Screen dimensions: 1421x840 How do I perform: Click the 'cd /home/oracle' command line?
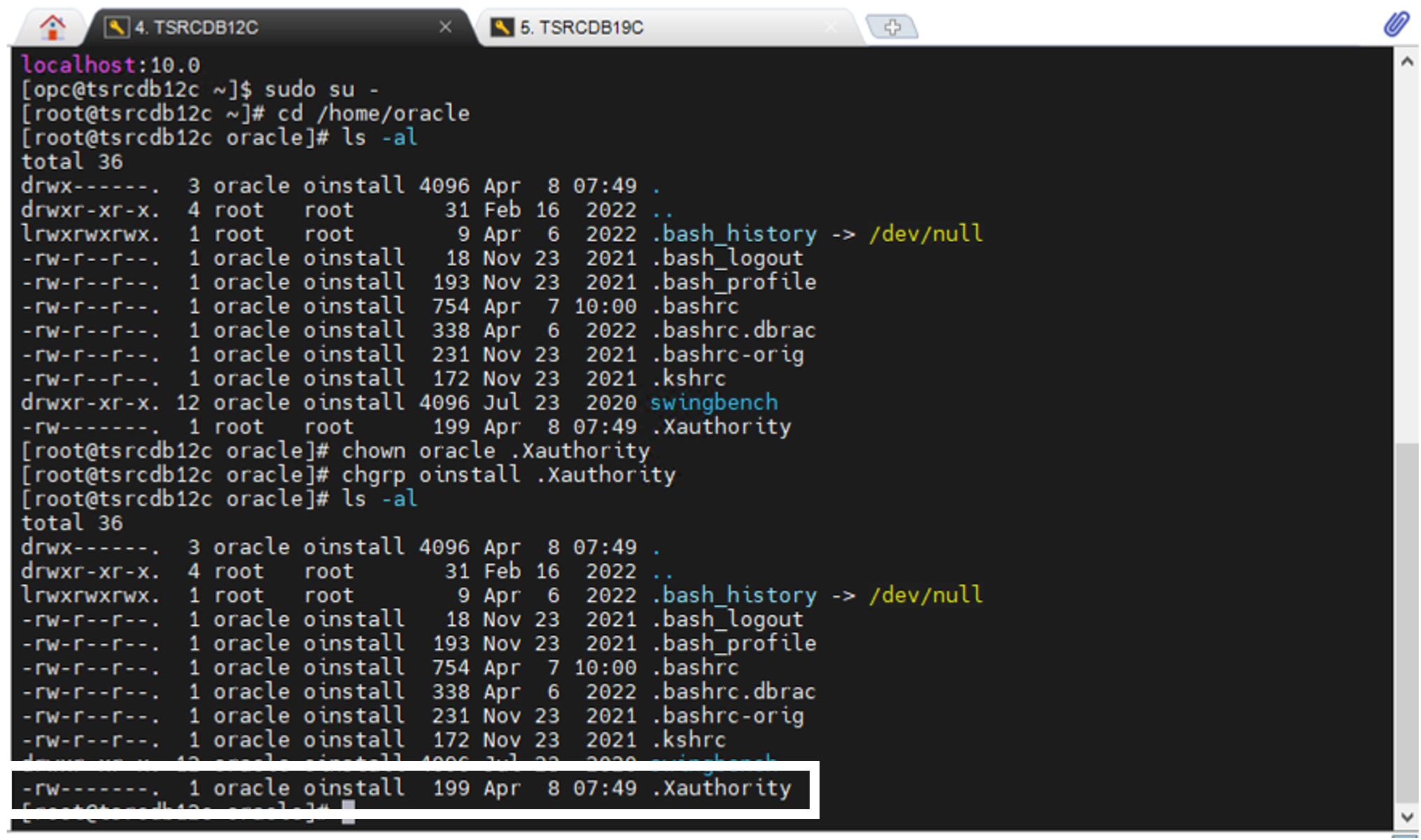click(374, 113)
